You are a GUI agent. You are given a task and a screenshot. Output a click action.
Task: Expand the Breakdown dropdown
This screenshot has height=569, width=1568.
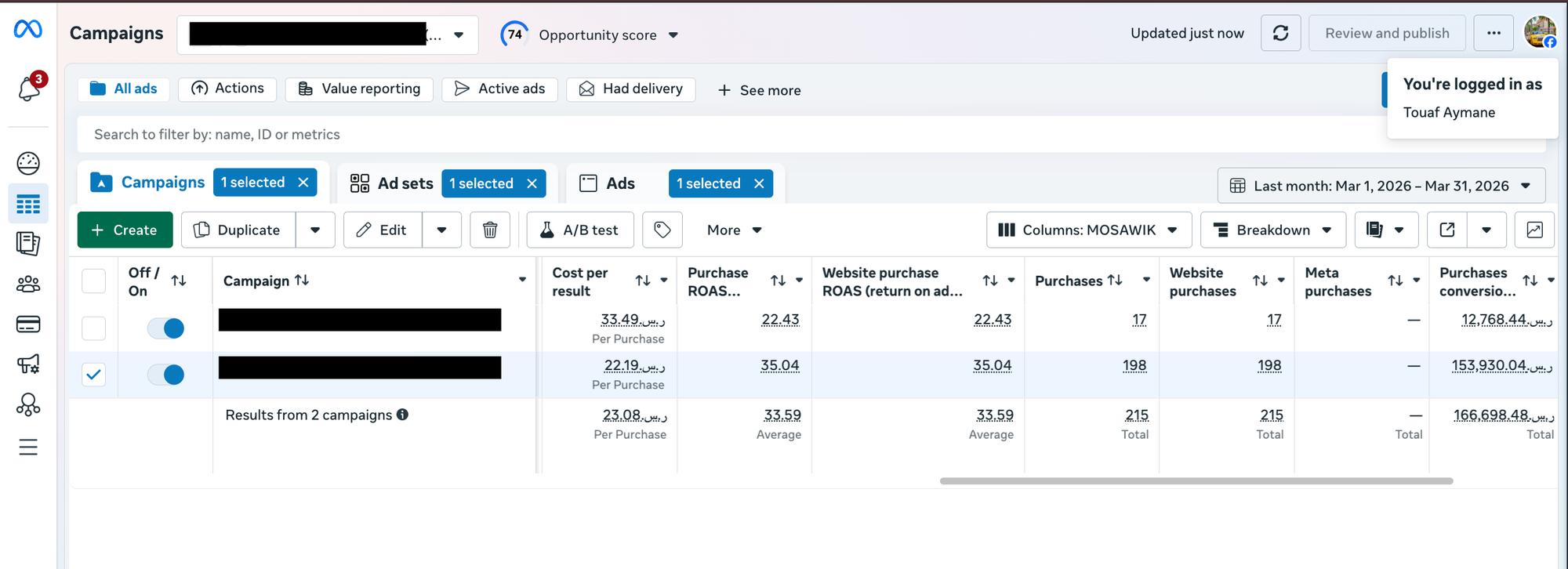[1272, 230]
